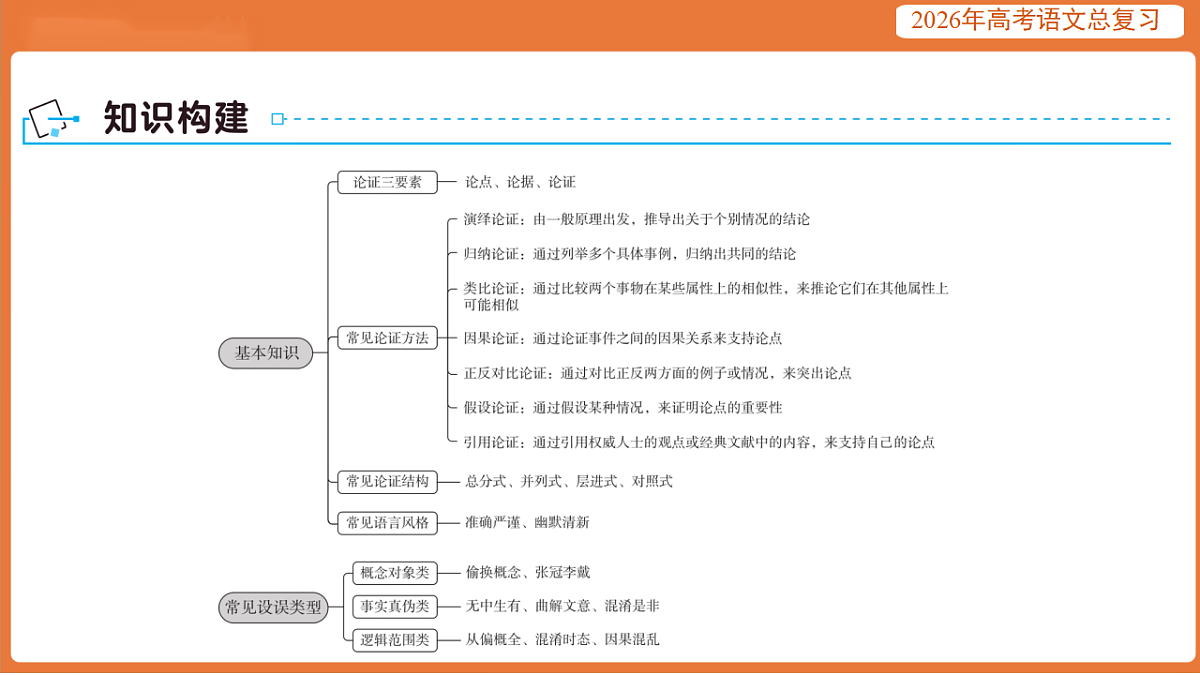This screenshot has width=1200, height=675.
Task: Click the 概念对象类 node
Action: (x=394, y=573)
